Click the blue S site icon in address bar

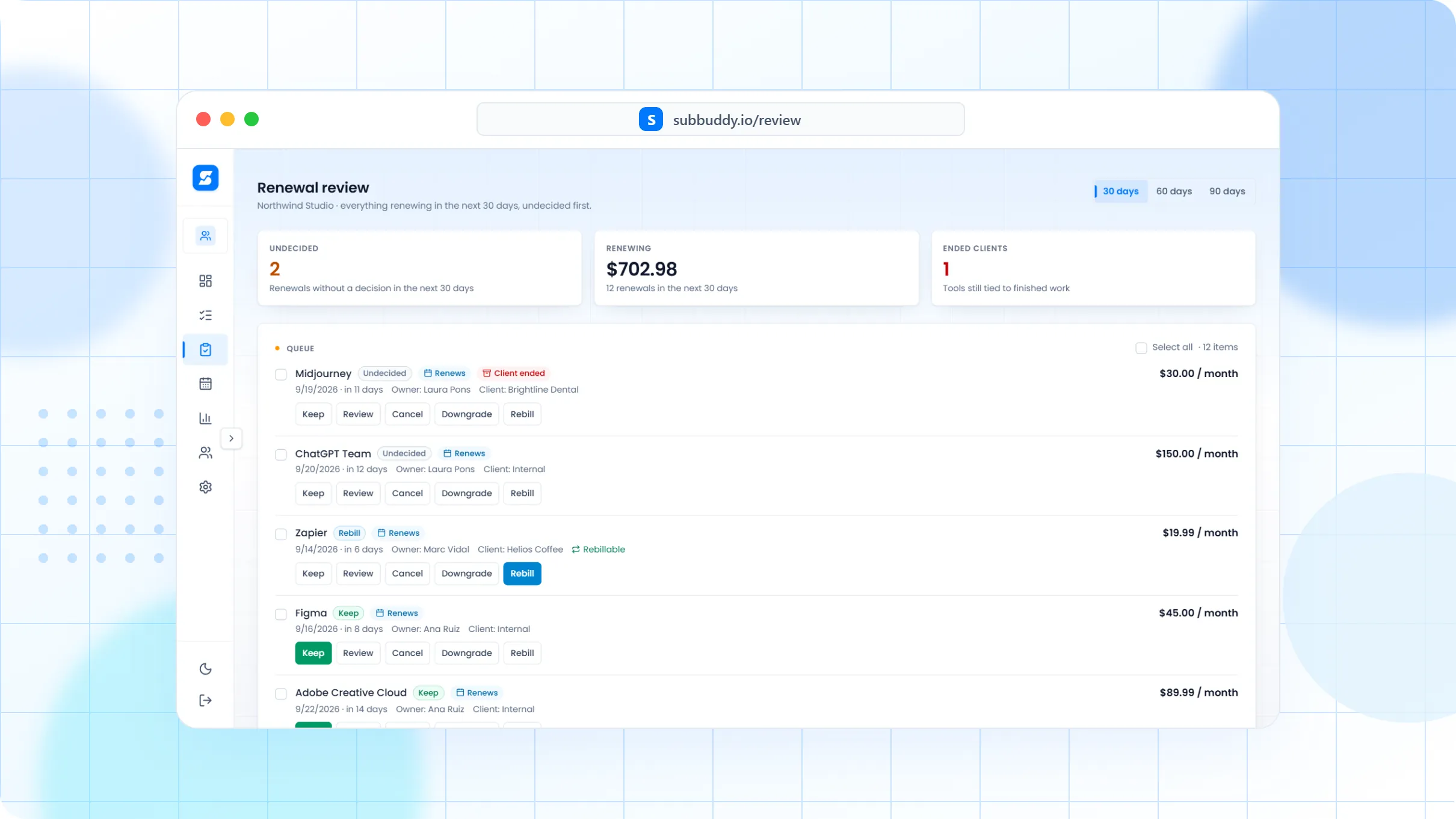coord(651,120)
